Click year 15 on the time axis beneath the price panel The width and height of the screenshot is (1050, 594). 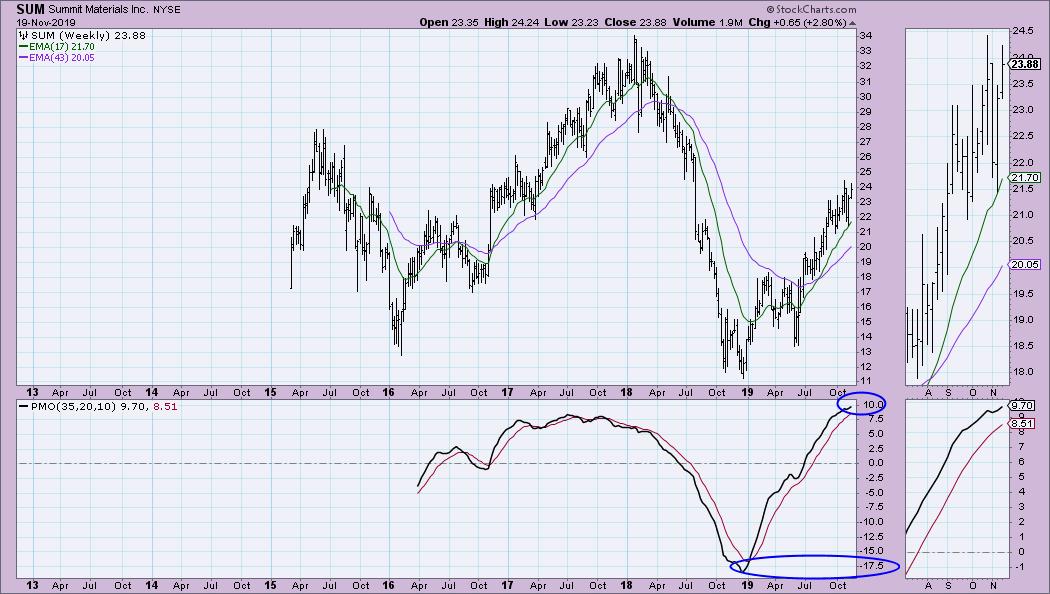click(x=270, y=392)
